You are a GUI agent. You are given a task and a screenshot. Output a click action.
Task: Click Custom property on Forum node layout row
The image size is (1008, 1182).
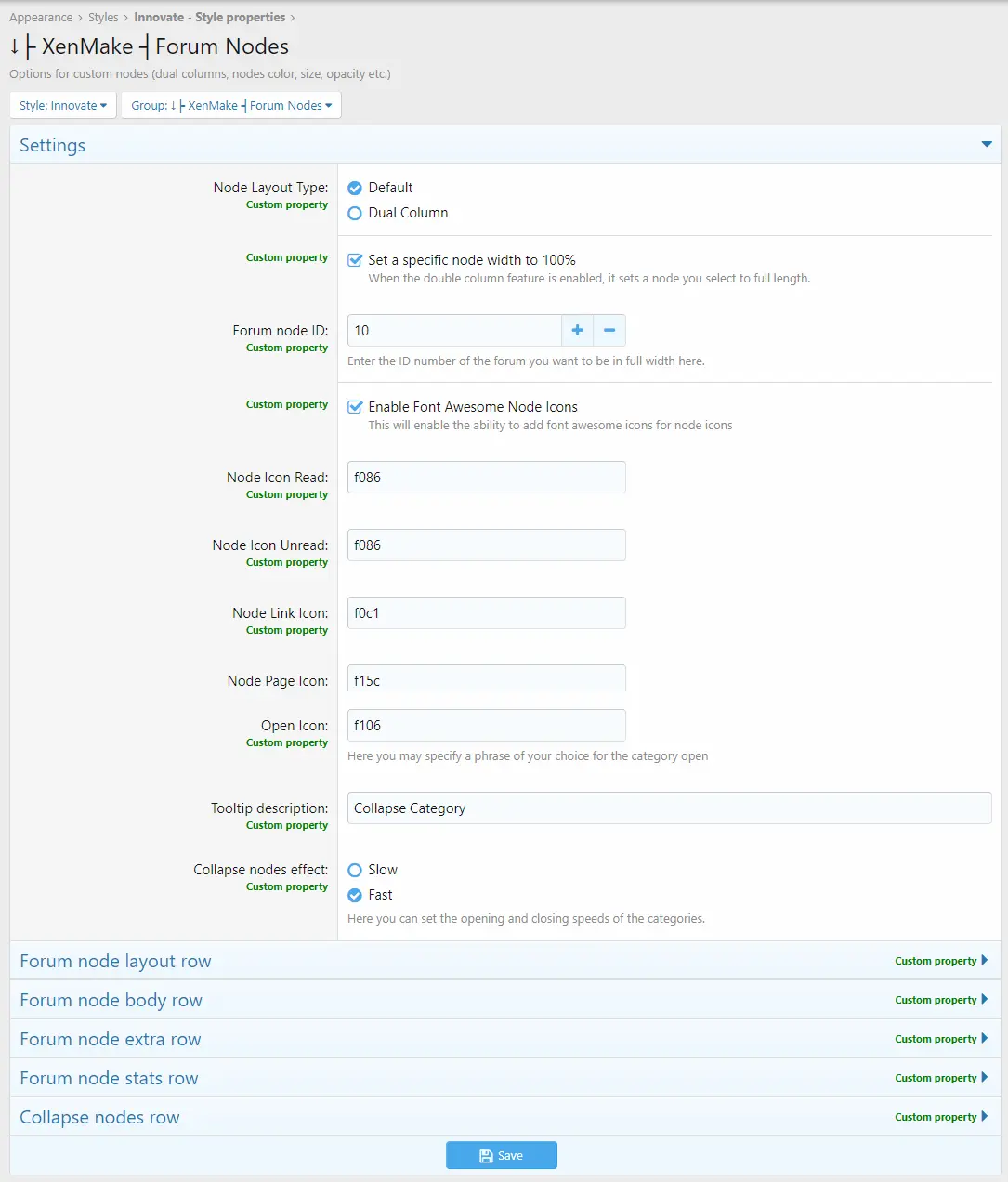click(x=936, y=961)
